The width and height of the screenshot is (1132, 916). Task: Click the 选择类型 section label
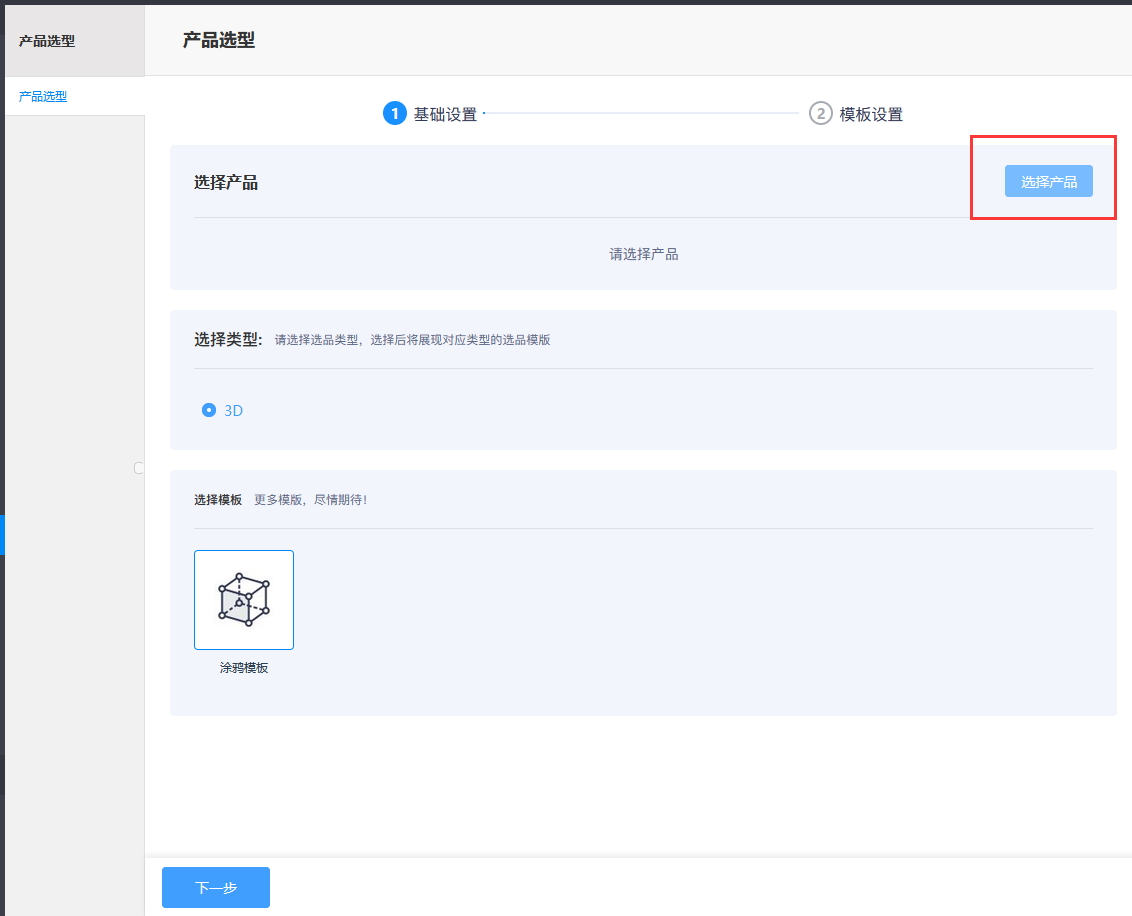228,339
